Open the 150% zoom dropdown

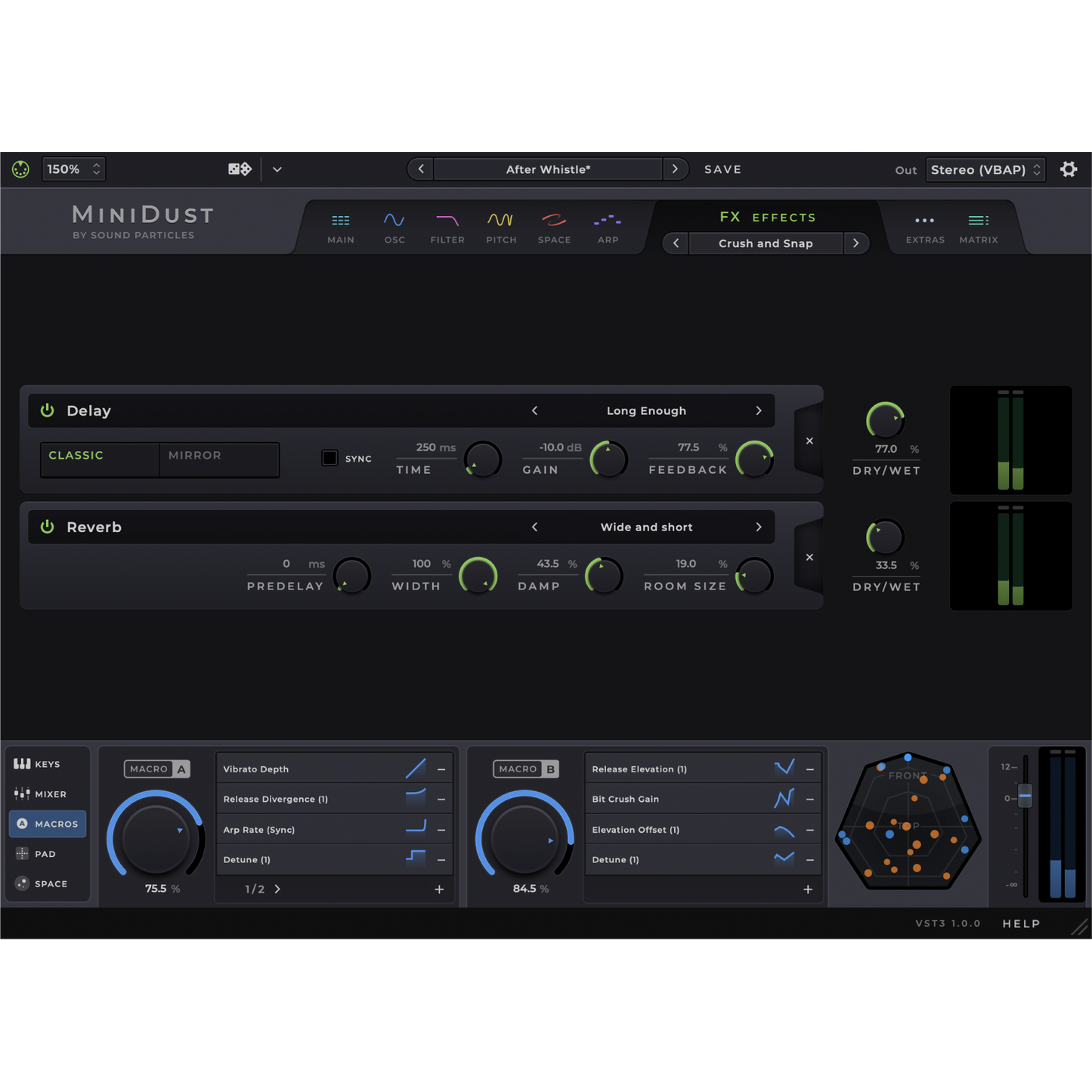point(73,169)
